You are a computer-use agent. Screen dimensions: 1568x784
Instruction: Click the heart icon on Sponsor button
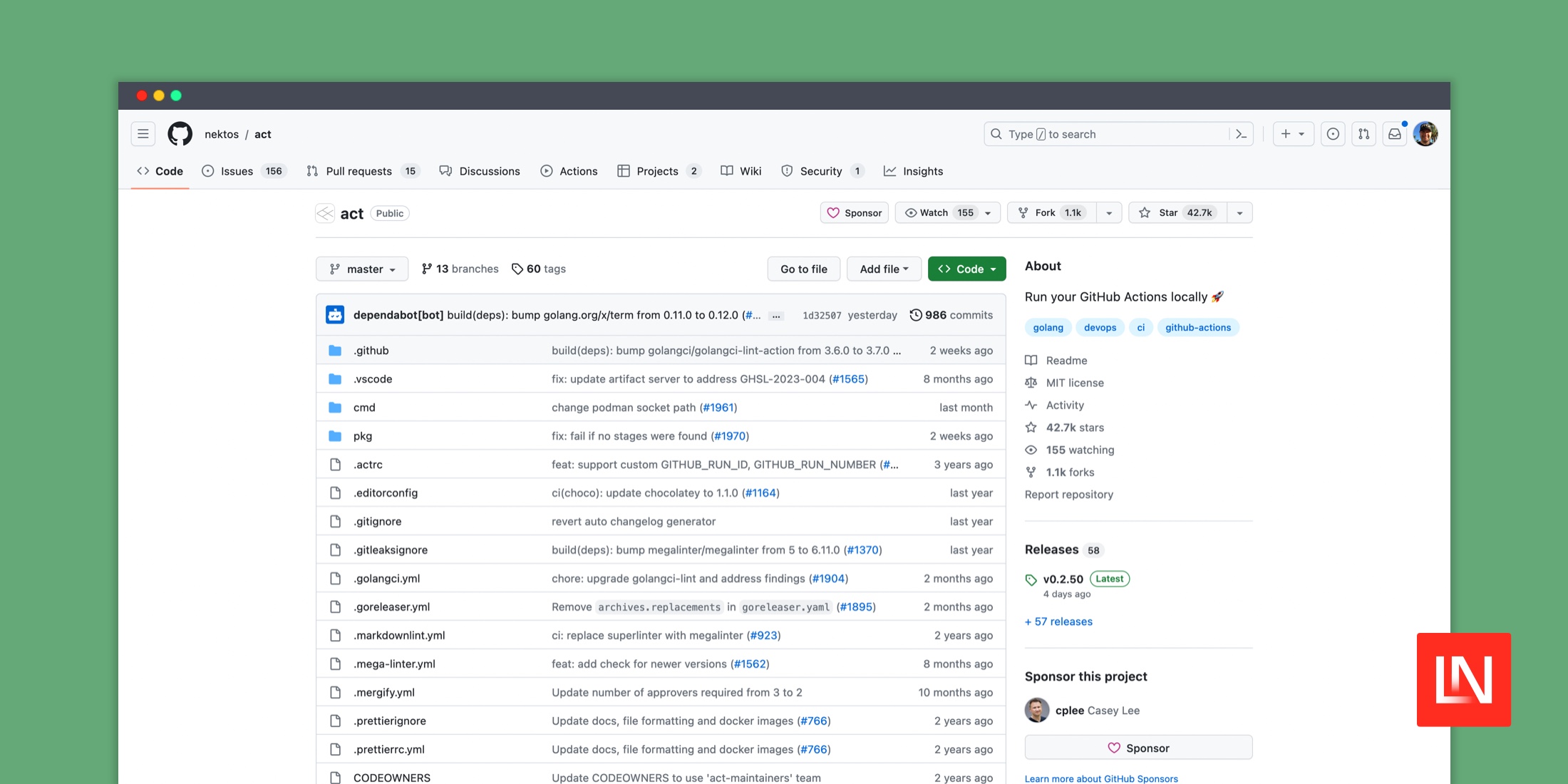click(835, 212)
